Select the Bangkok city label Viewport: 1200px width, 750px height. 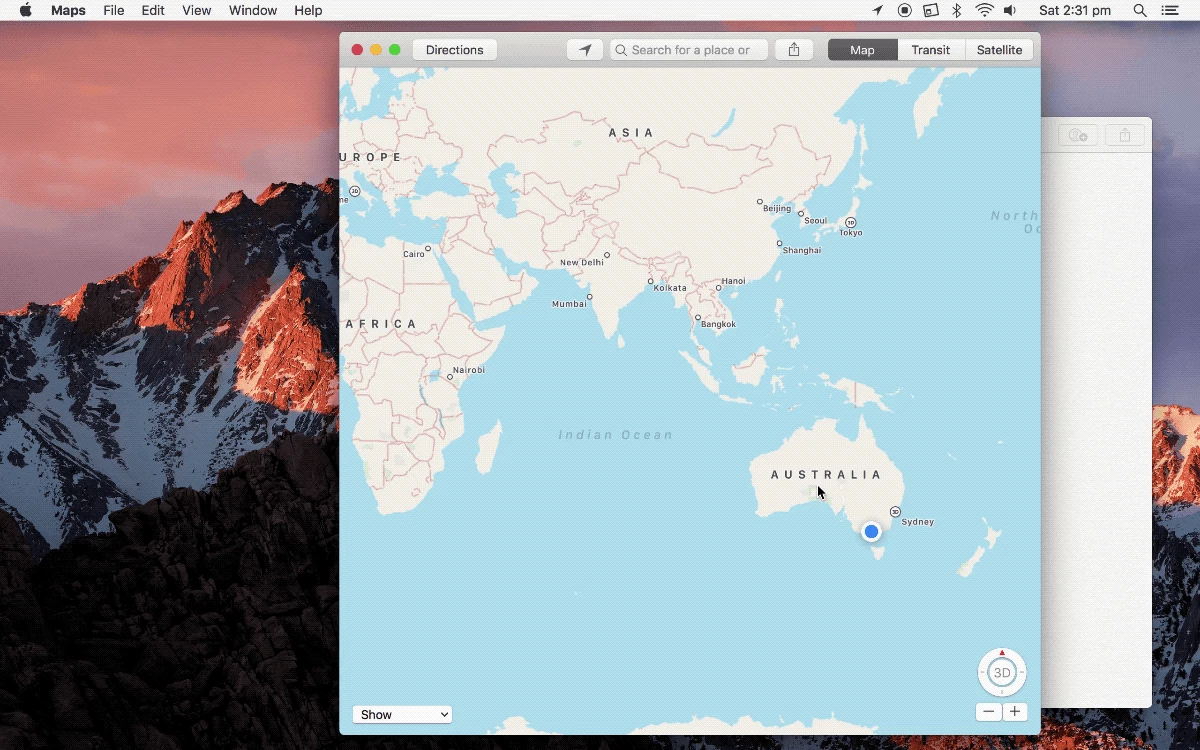tap(718, 324)
